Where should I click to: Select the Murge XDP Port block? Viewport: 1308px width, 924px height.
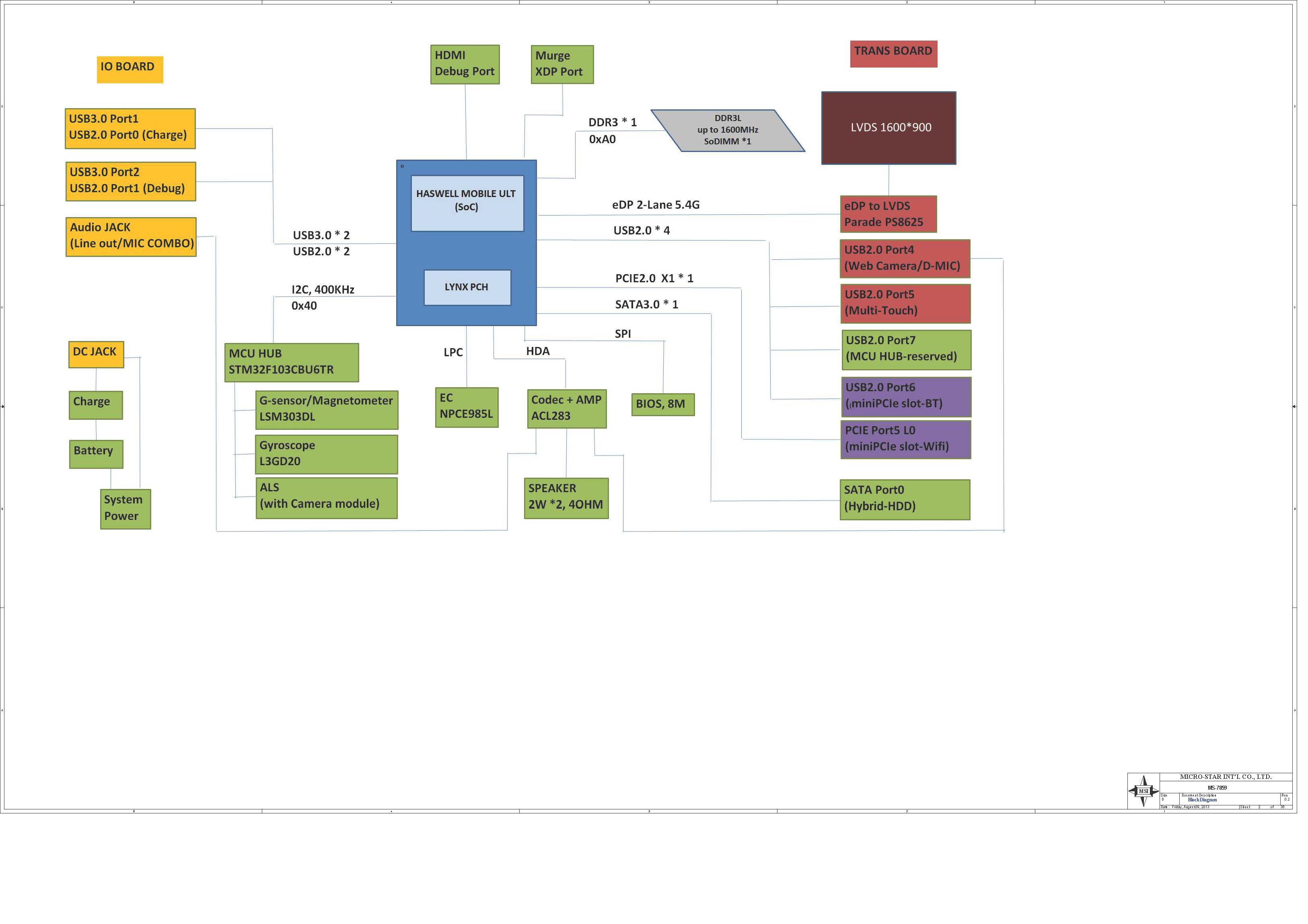[x=562, y=64]
